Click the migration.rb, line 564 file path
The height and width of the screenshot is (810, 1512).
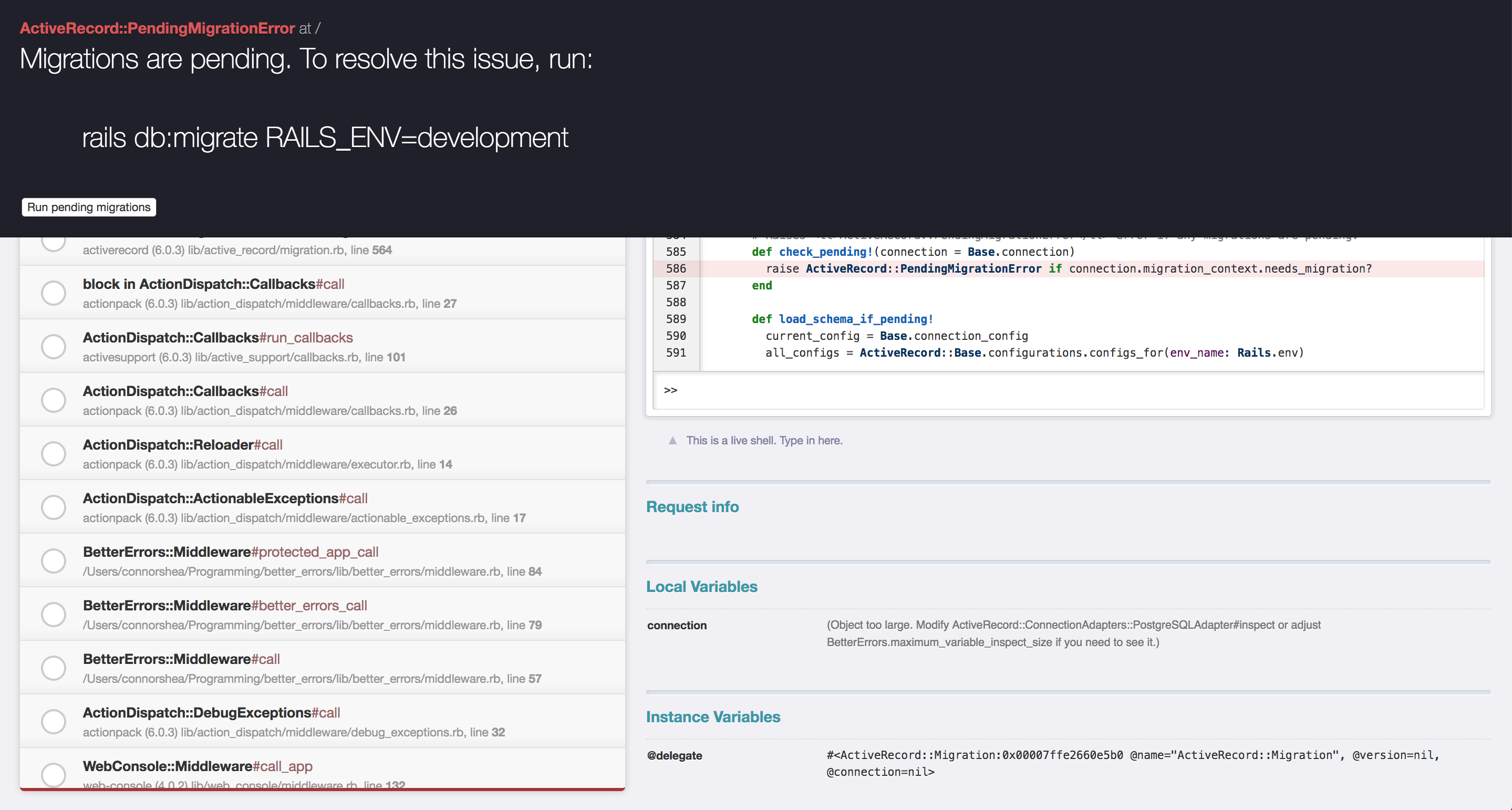[x=237, y=250]
